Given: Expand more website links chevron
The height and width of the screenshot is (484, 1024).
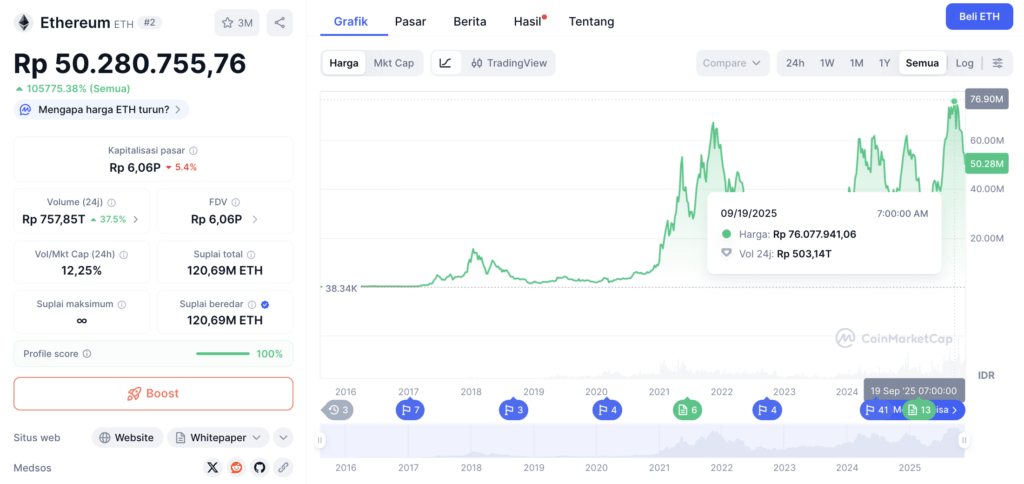Looking at the screenshot, I should coord(283,438).
